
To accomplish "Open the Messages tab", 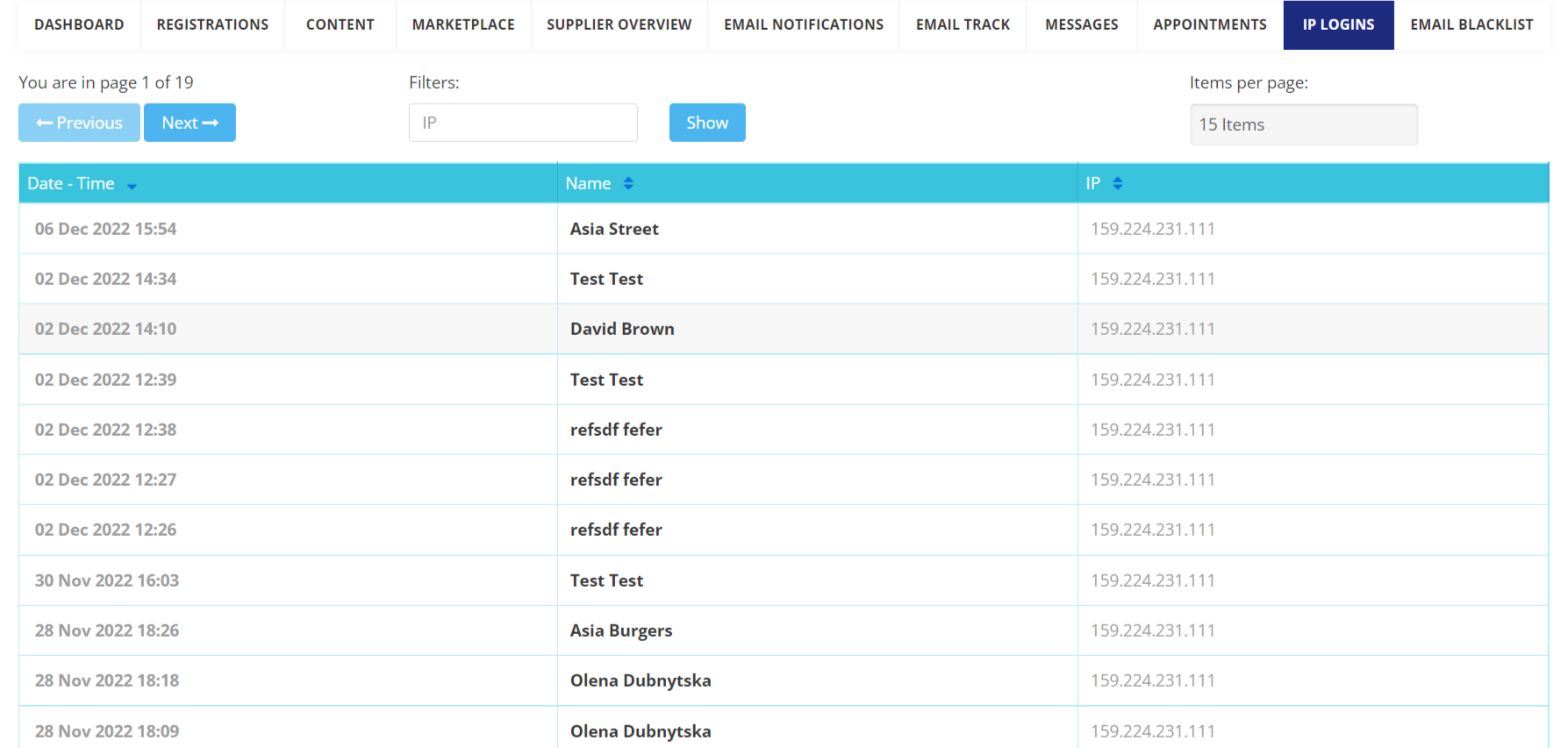I will (1081, 25).
